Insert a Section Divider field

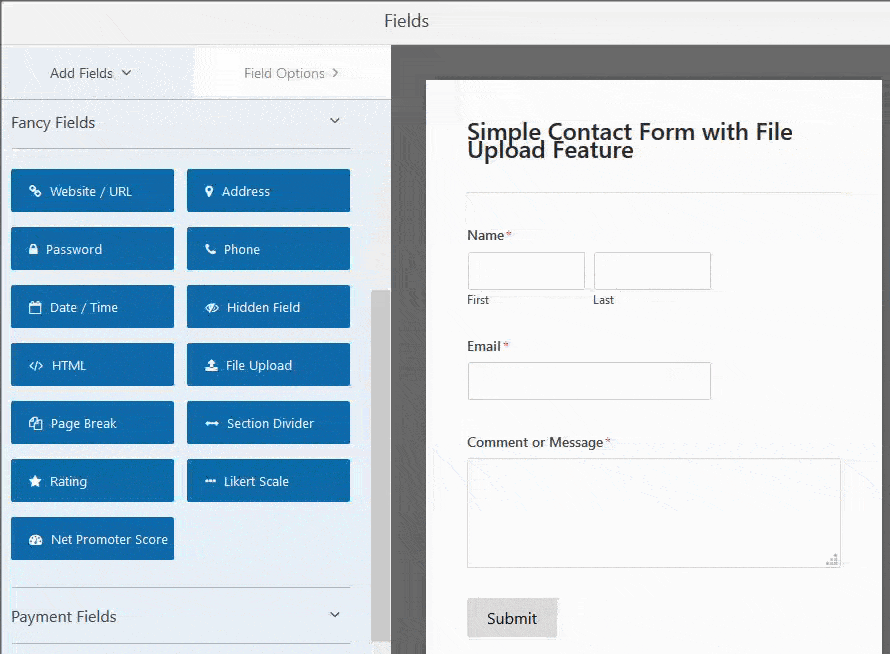point(267,422)
